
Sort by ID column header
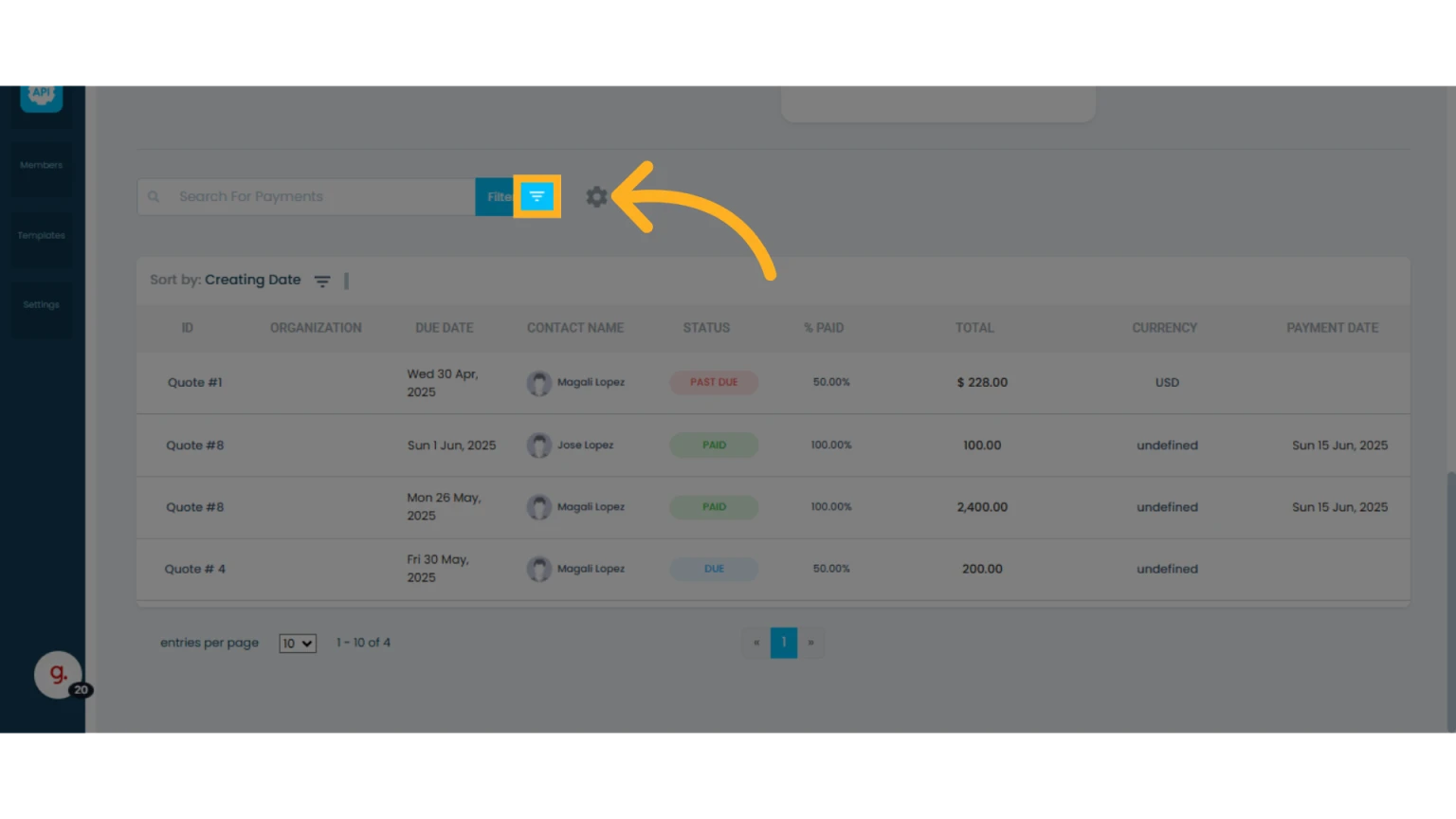pyautogui.click(x=188, y=328)
